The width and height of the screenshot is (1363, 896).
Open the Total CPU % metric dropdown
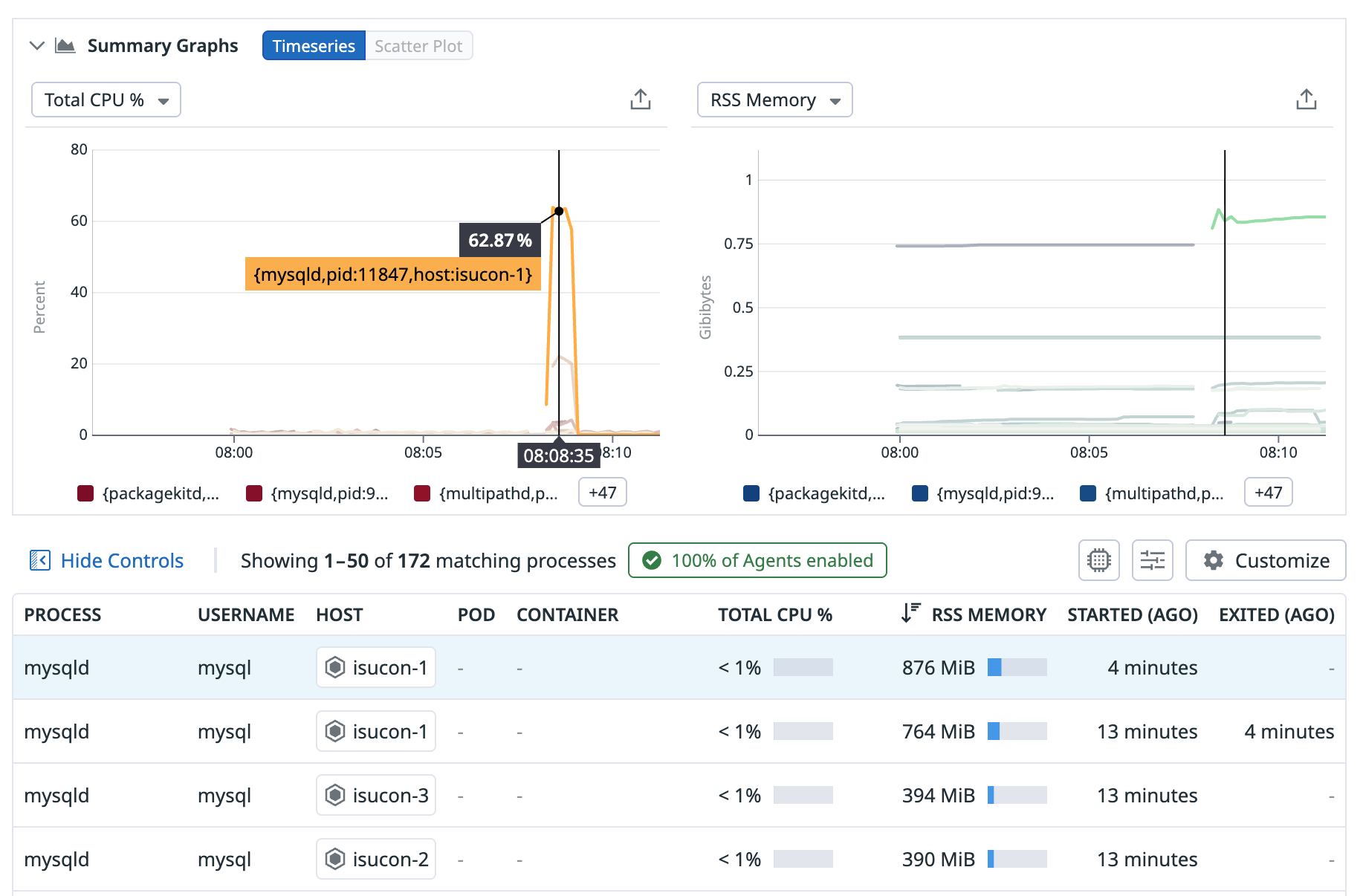tap(106, 100)
